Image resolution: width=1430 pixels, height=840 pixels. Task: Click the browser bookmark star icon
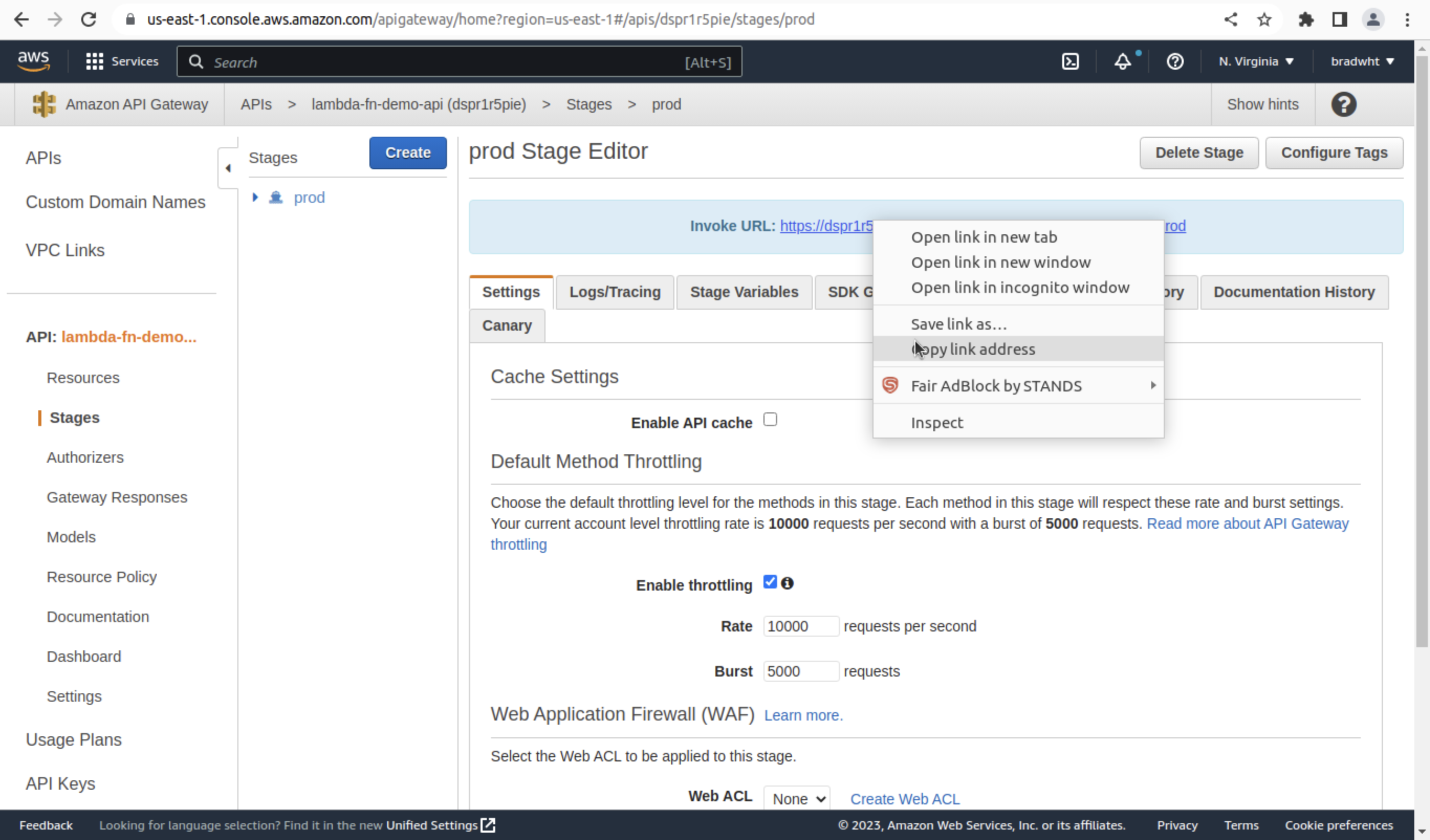click(x=1264, y=19)
